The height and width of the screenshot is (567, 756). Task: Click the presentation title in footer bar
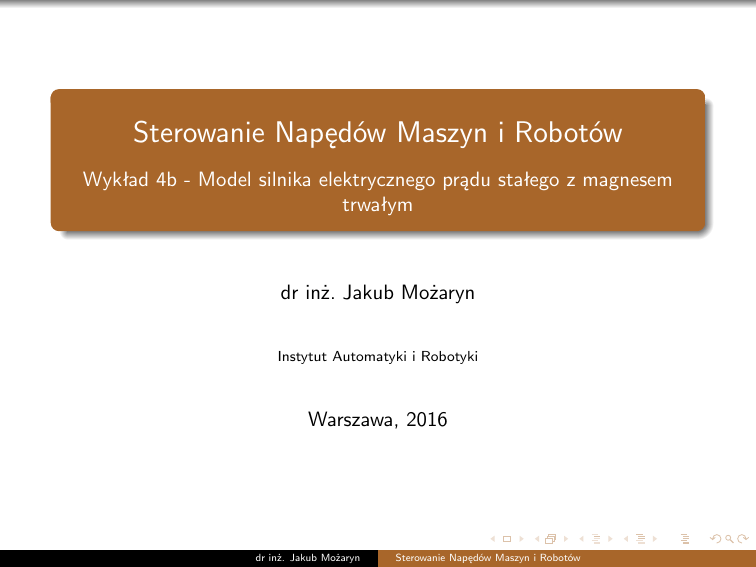pos(488,558)
